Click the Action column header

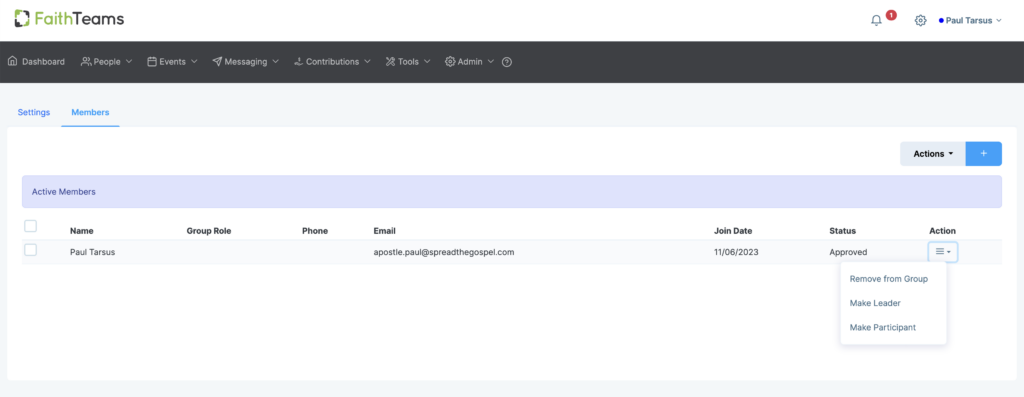[942, 230]
